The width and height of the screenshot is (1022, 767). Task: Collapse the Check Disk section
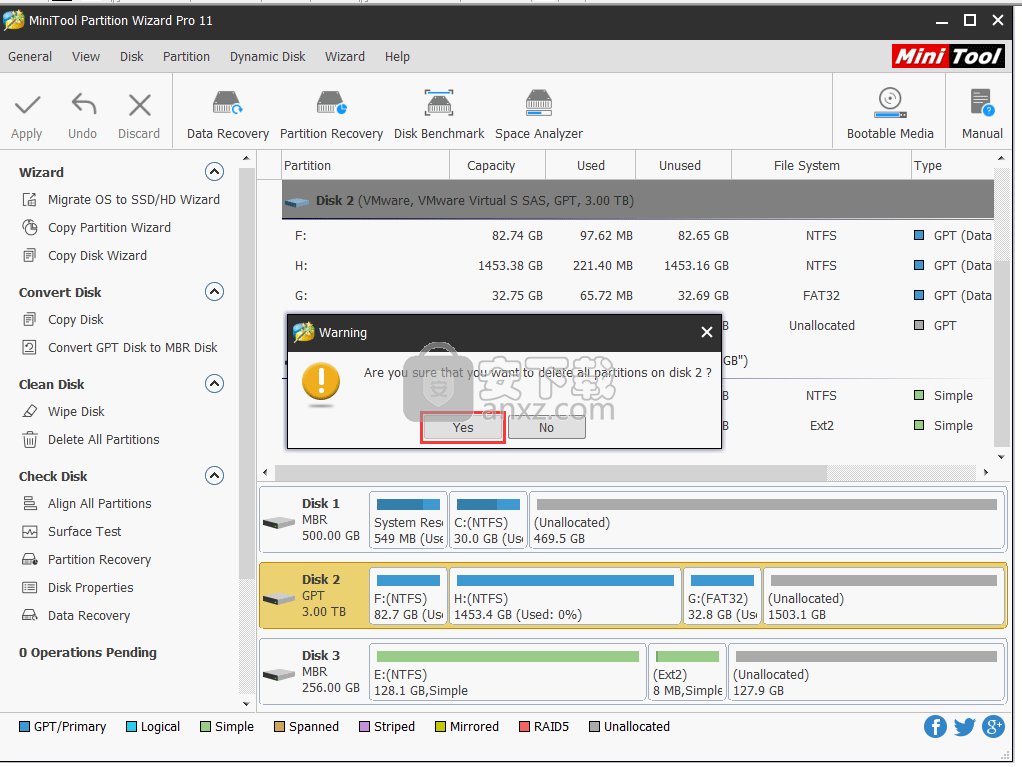tap(214, 476)
